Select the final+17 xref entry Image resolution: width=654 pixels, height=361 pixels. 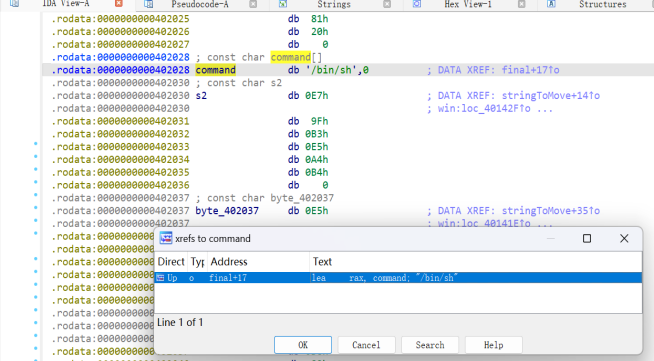point(228,278)
